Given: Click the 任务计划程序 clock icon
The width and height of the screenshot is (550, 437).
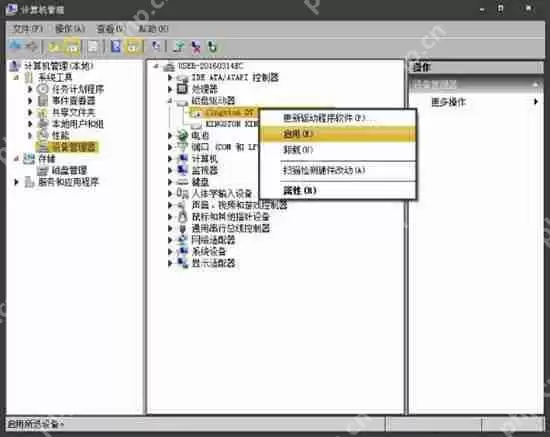Looking at the screenshot, I should (x=42, y=89).
